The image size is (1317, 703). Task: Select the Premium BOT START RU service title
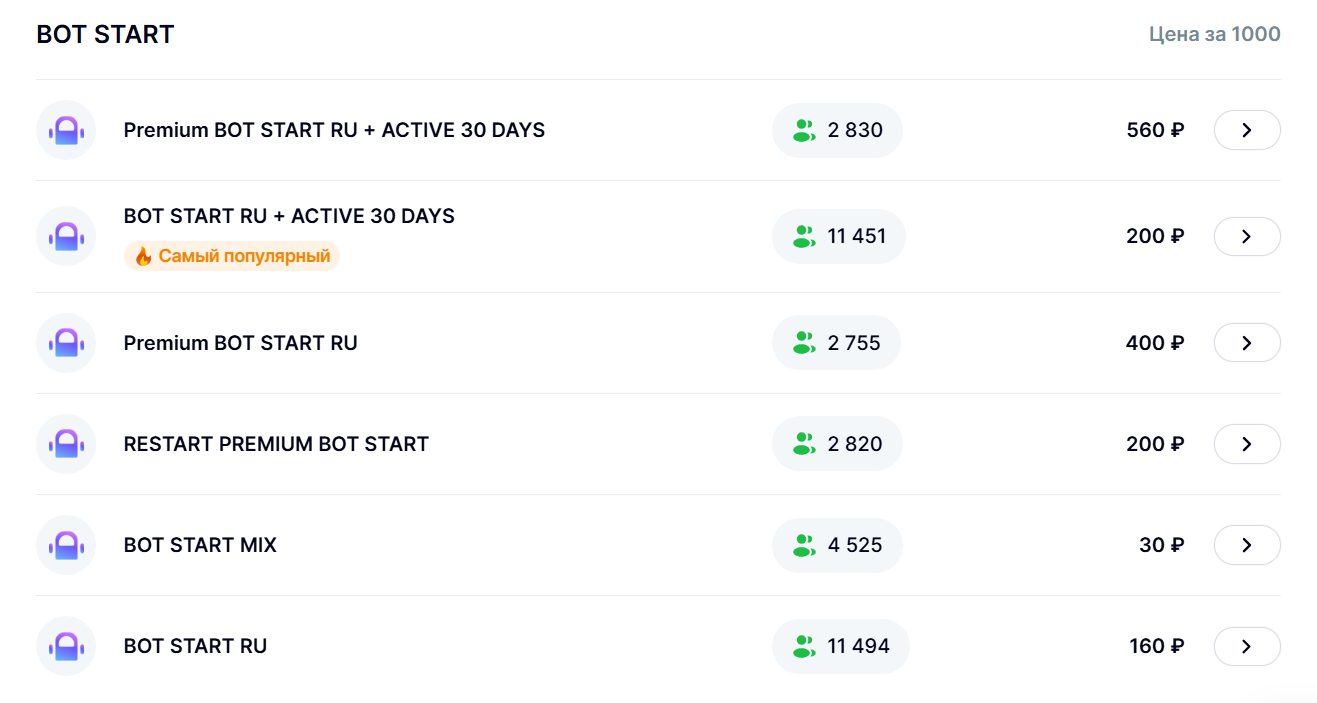pyautogui.click(x=240, y=343)
